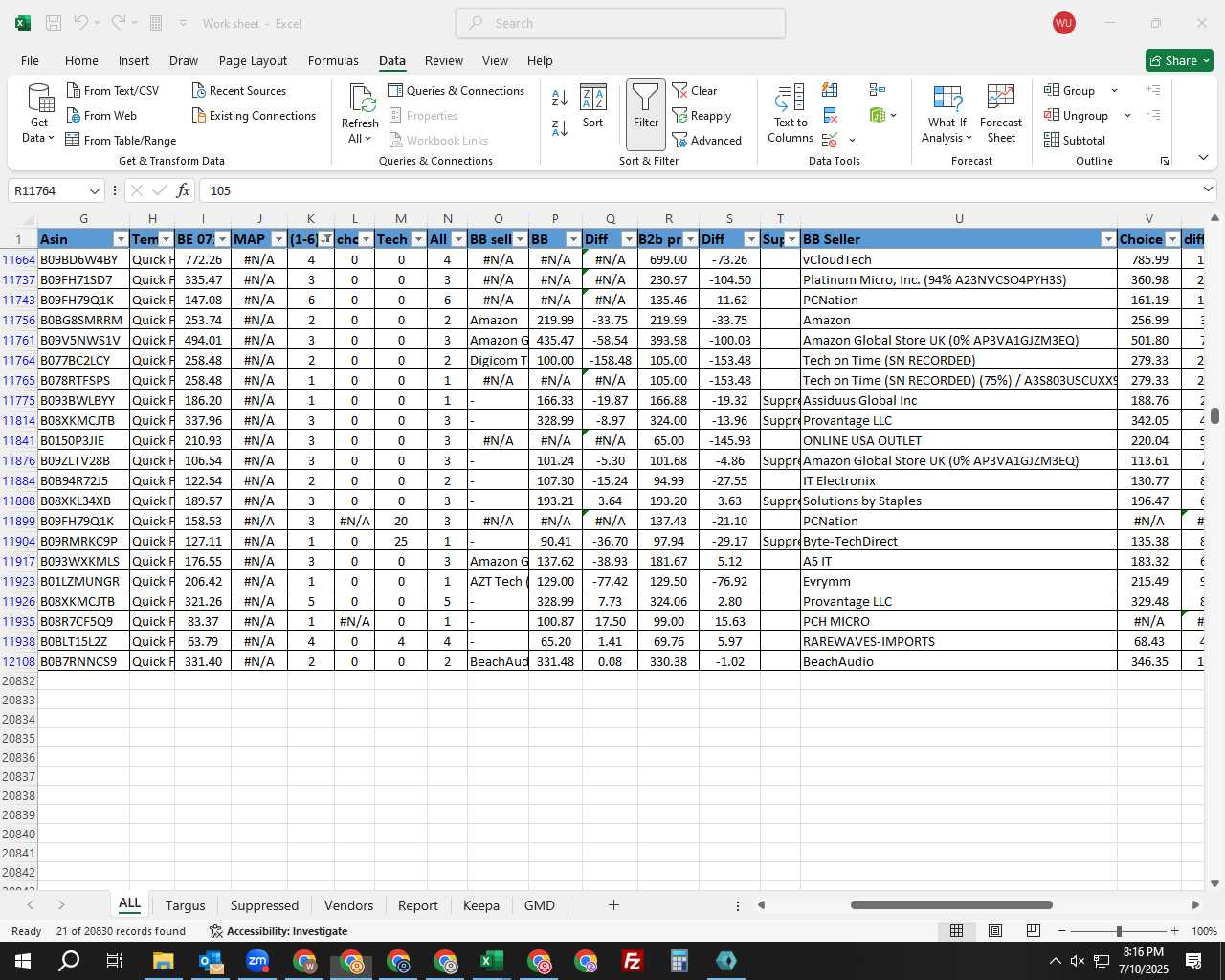Open the Asin column filter dropdown
Viewport: 1225px width, 980px height.
point(121,239)
